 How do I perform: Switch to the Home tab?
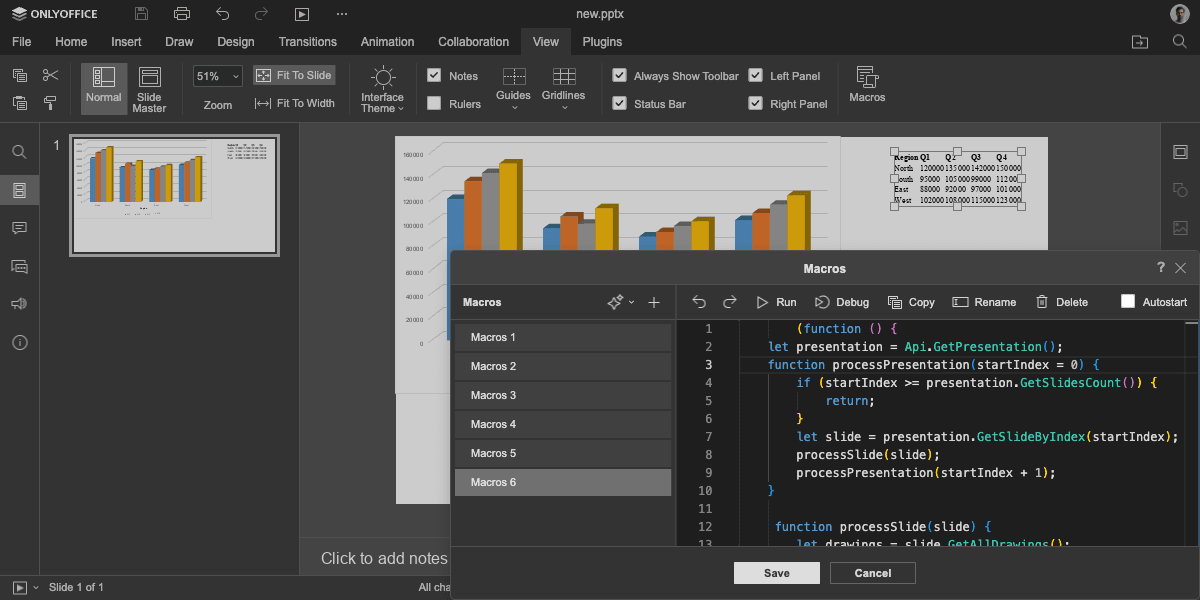coord(71,42)
